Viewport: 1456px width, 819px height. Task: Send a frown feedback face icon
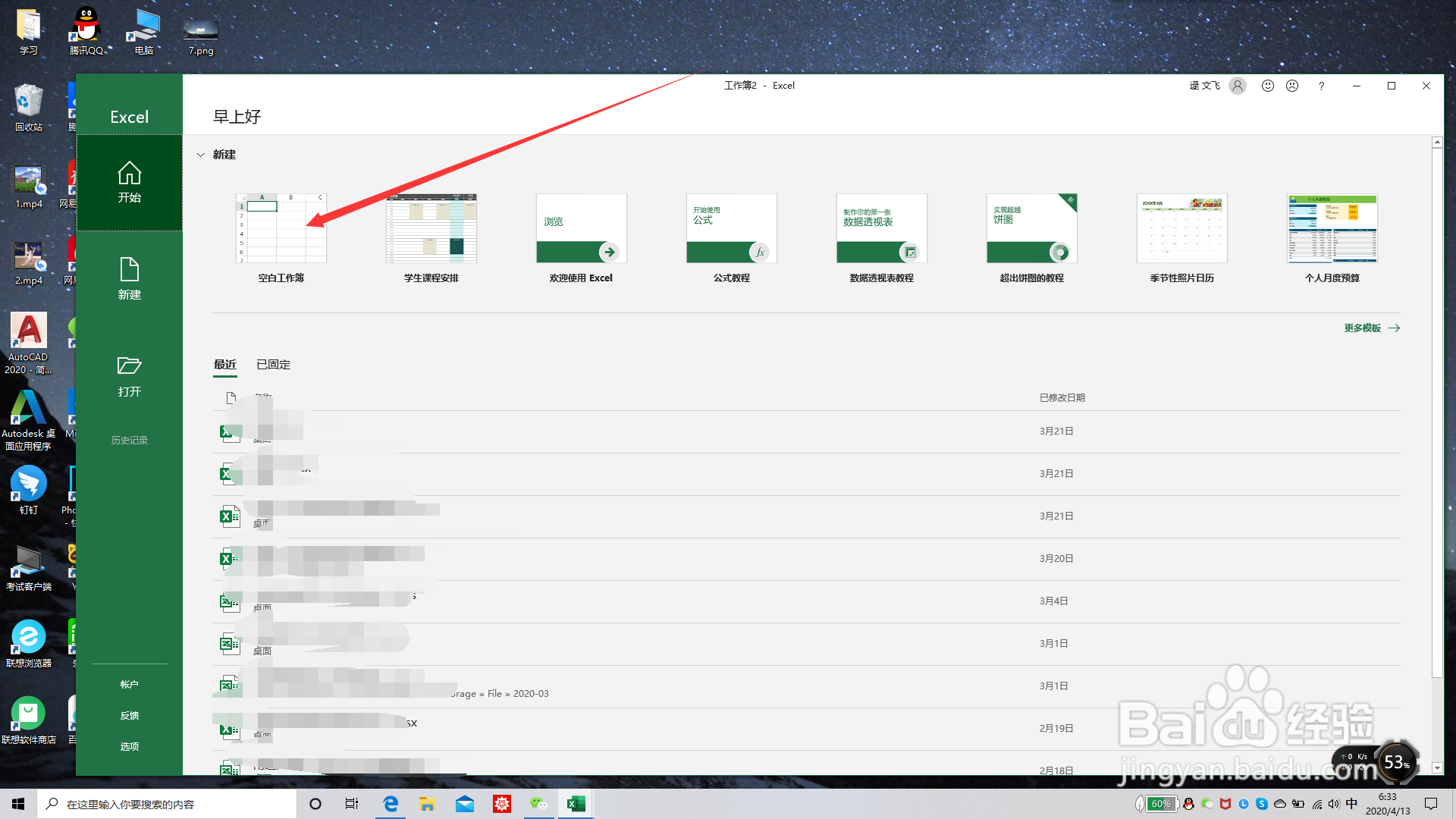1292,86
